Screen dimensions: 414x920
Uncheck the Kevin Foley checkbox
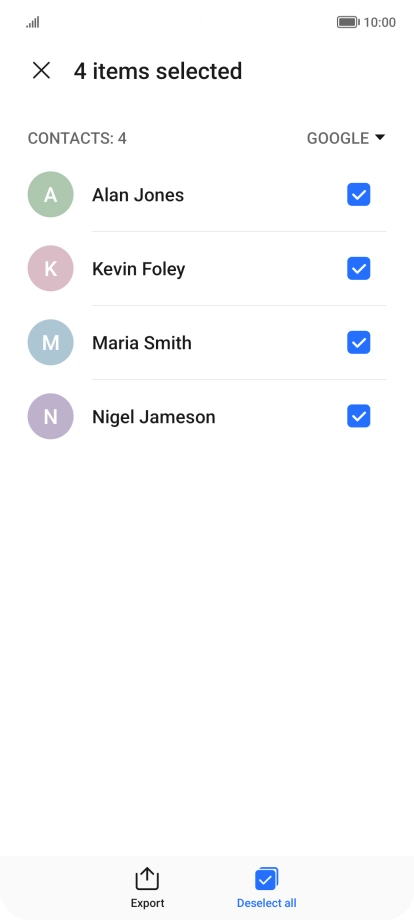click(358, 268)
